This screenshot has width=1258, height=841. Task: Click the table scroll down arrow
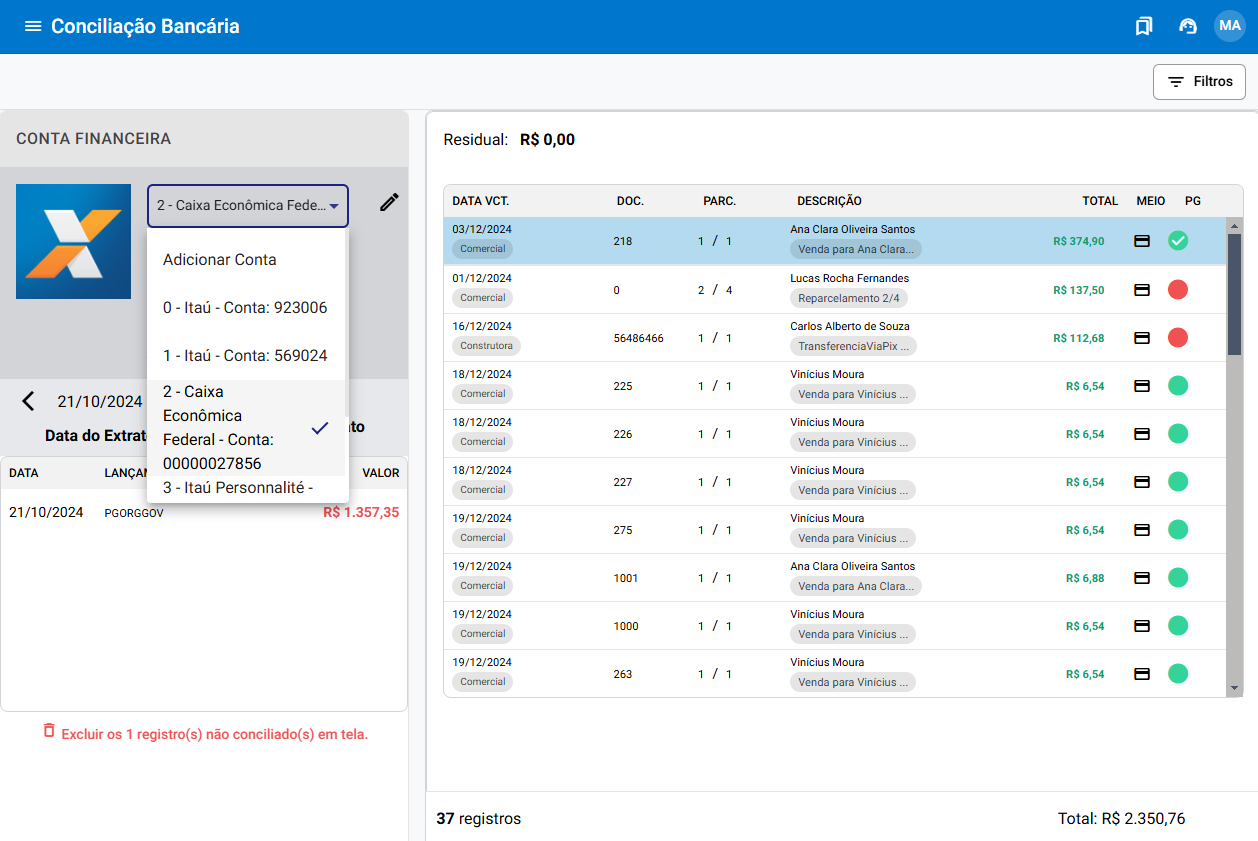coord(1234,688)
